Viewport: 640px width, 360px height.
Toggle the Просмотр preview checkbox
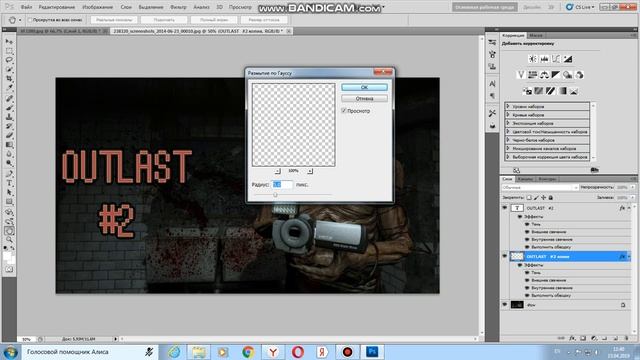point(344,111)
